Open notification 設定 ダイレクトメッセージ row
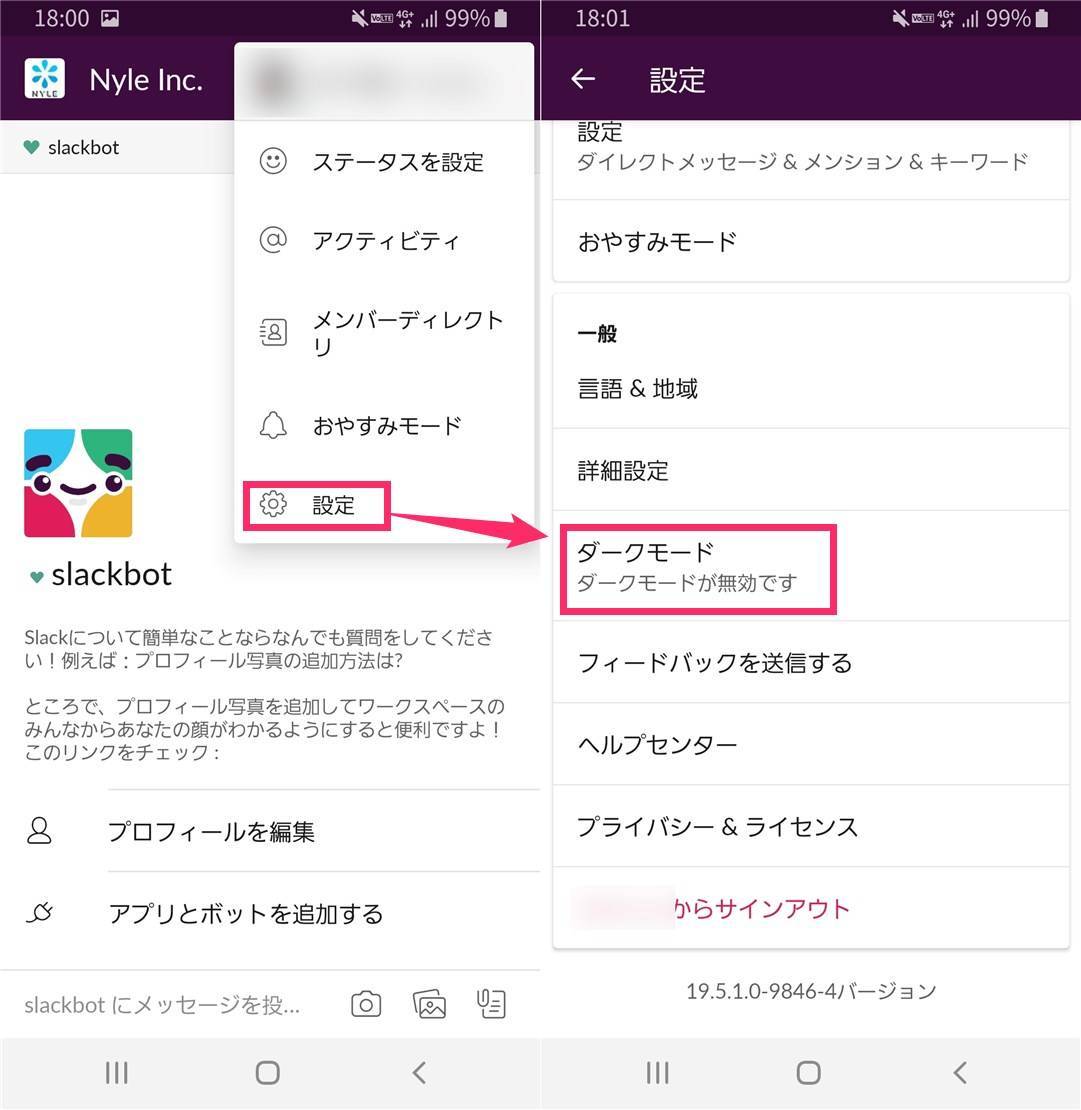Viewport: 1081px width, 1110px height. click(811, 159)
